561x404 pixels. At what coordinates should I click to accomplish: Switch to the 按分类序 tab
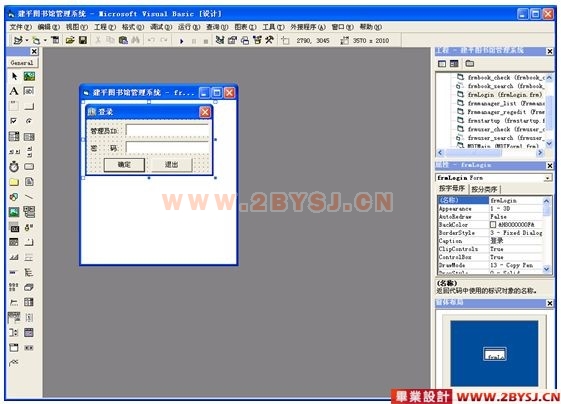click(484, 189)
